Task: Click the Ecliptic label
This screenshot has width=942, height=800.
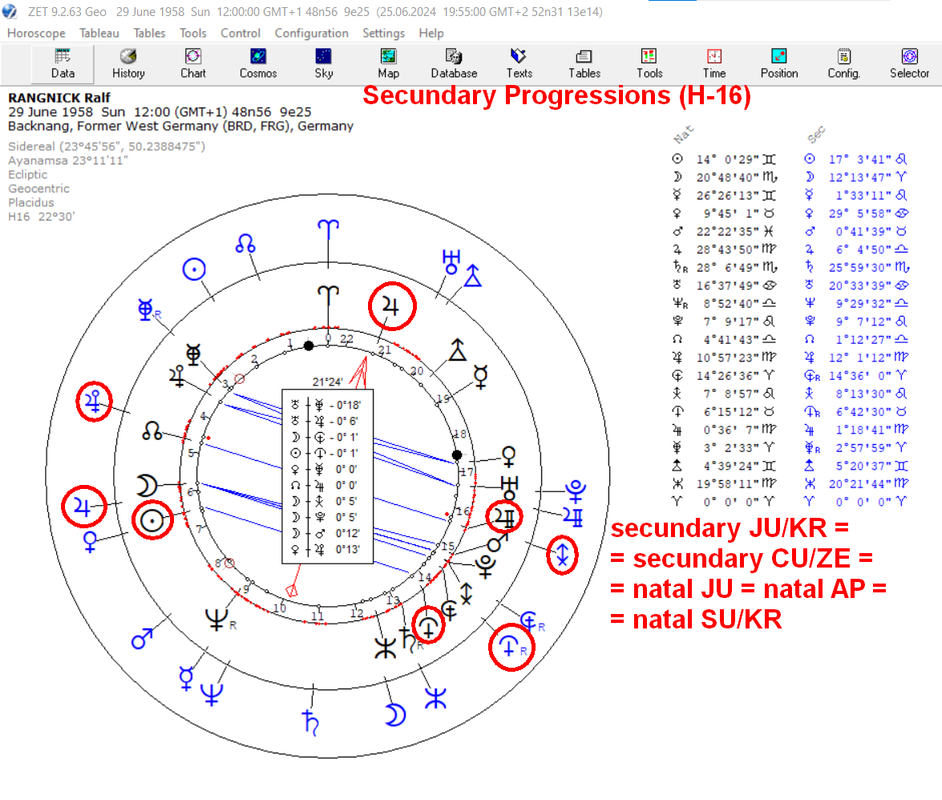Action: [28, 174]
